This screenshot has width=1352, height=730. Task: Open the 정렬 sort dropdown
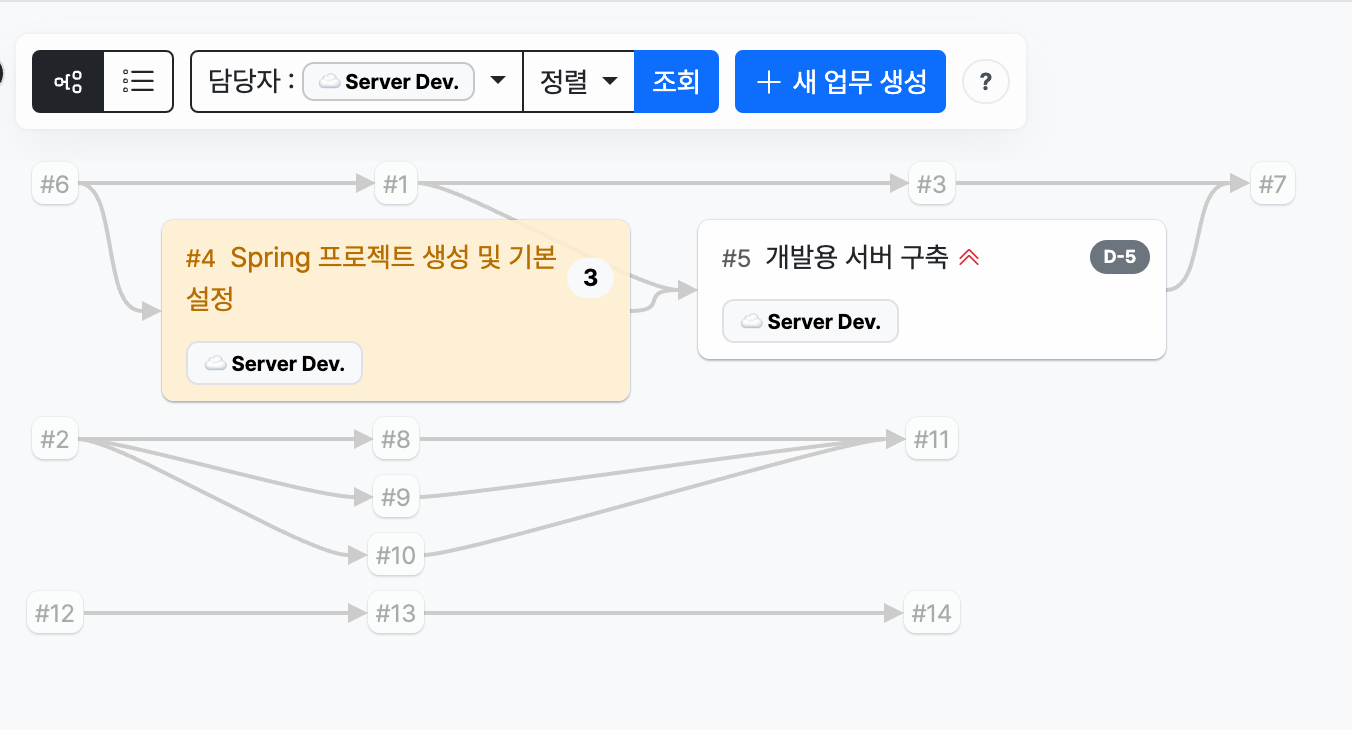pos(579,81)
